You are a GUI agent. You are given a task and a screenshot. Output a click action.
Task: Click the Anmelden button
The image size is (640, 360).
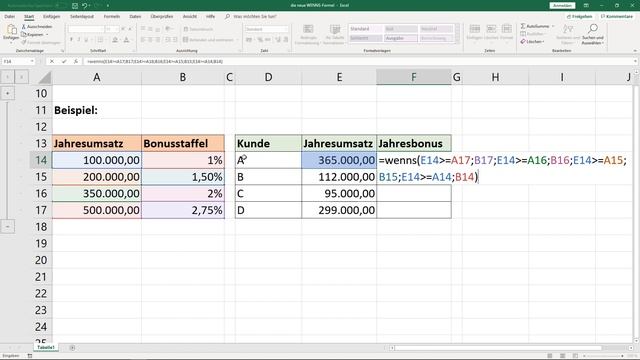(562, 6)
